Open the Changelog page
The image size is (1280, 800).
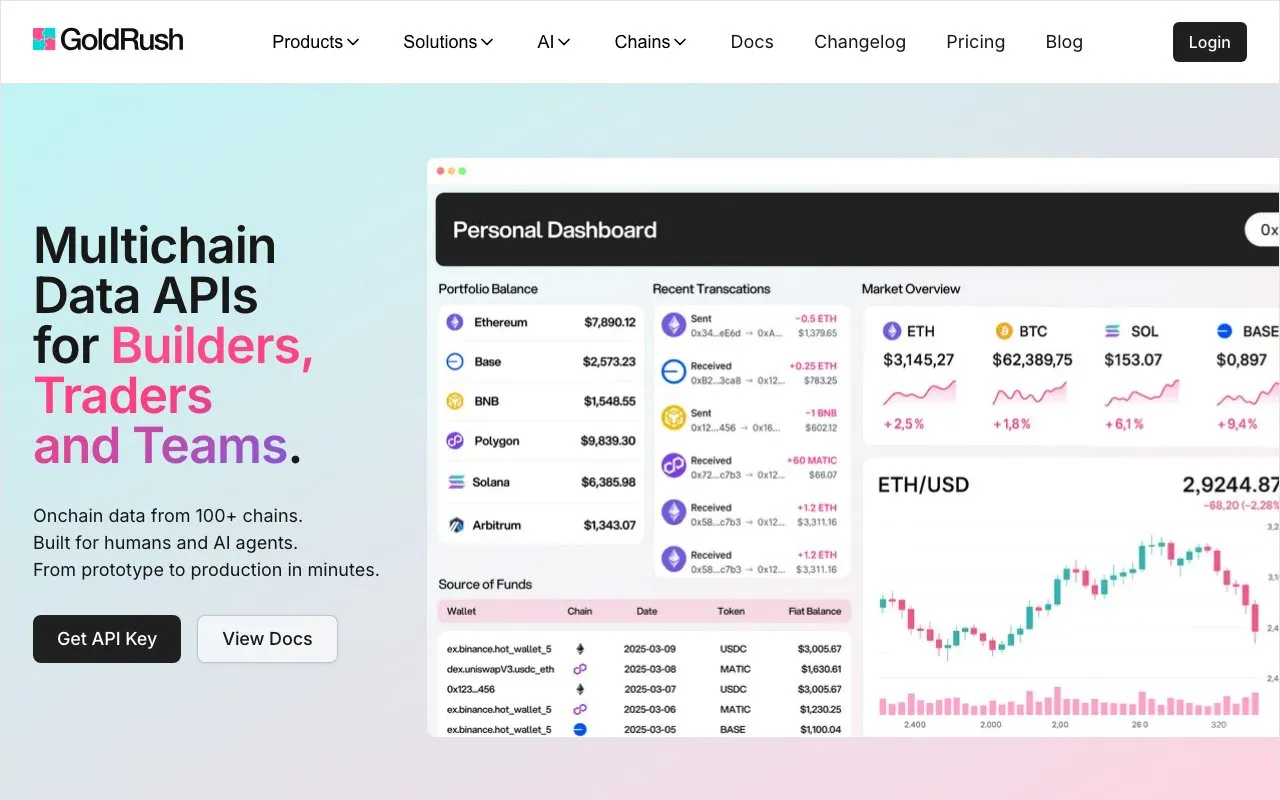[x=860, y=42]
